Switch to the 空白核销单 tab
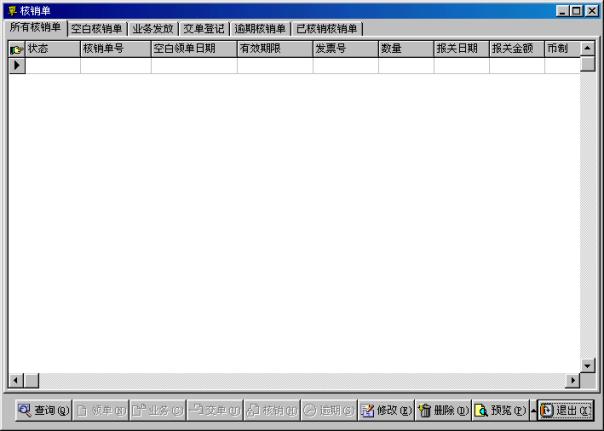 [97, 29]
